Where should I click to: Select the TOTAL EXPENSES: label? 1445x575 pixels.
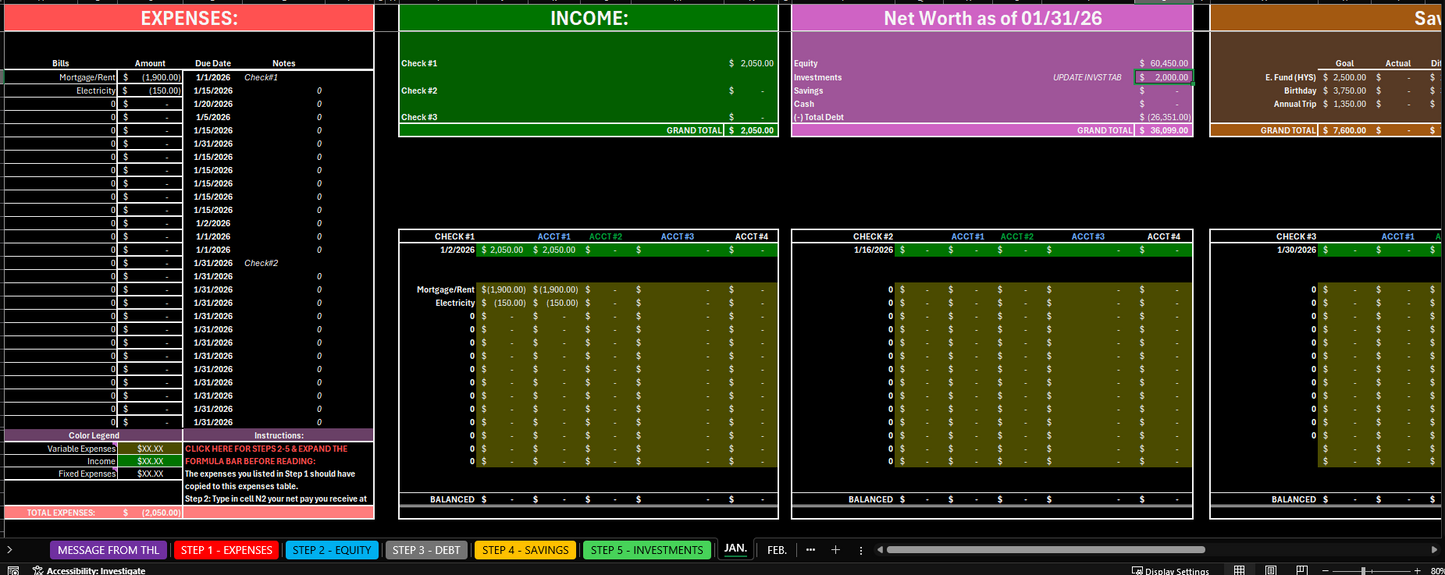(62, 512)
